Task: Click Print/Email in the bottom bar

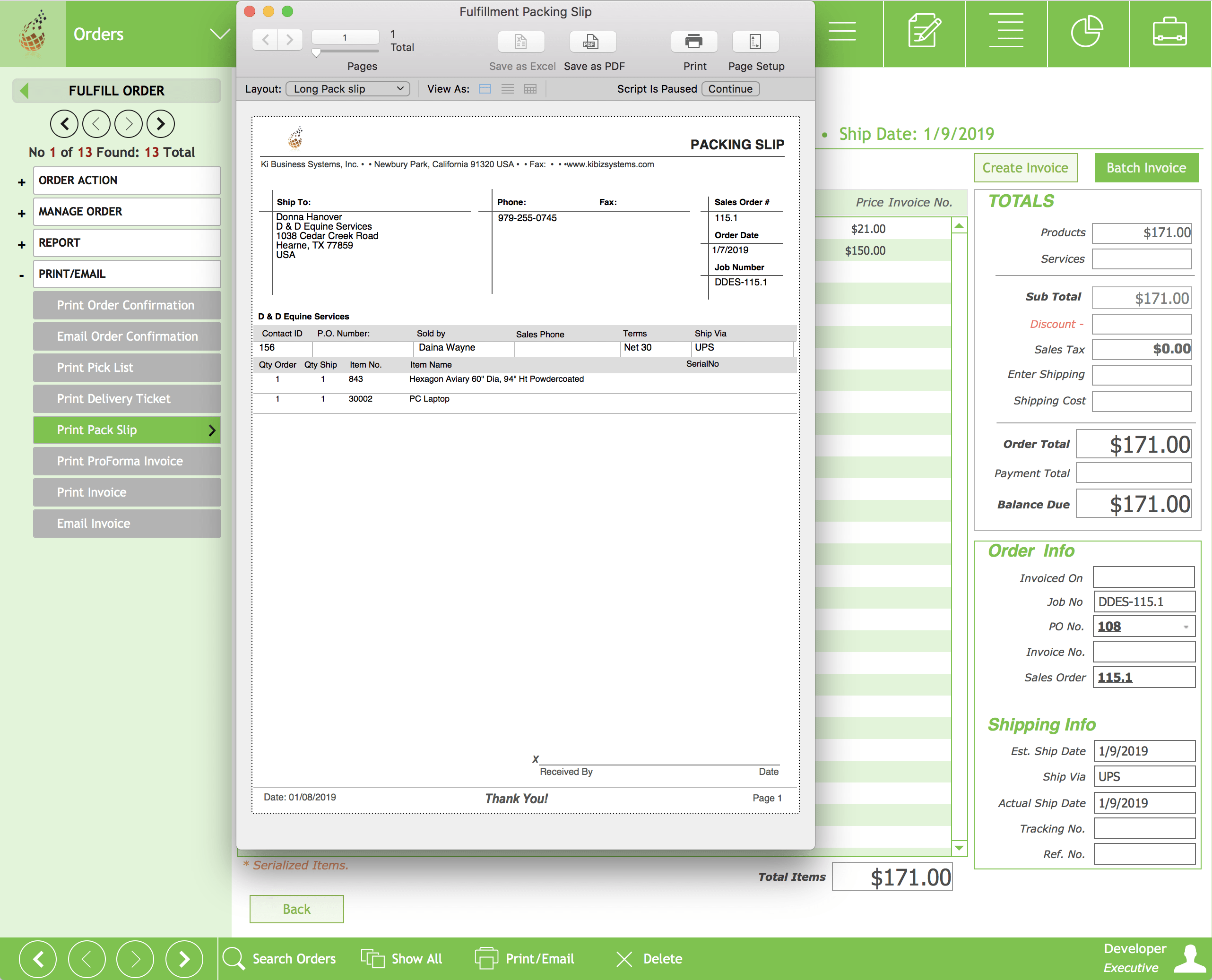Action: click(x=524, y=959)
